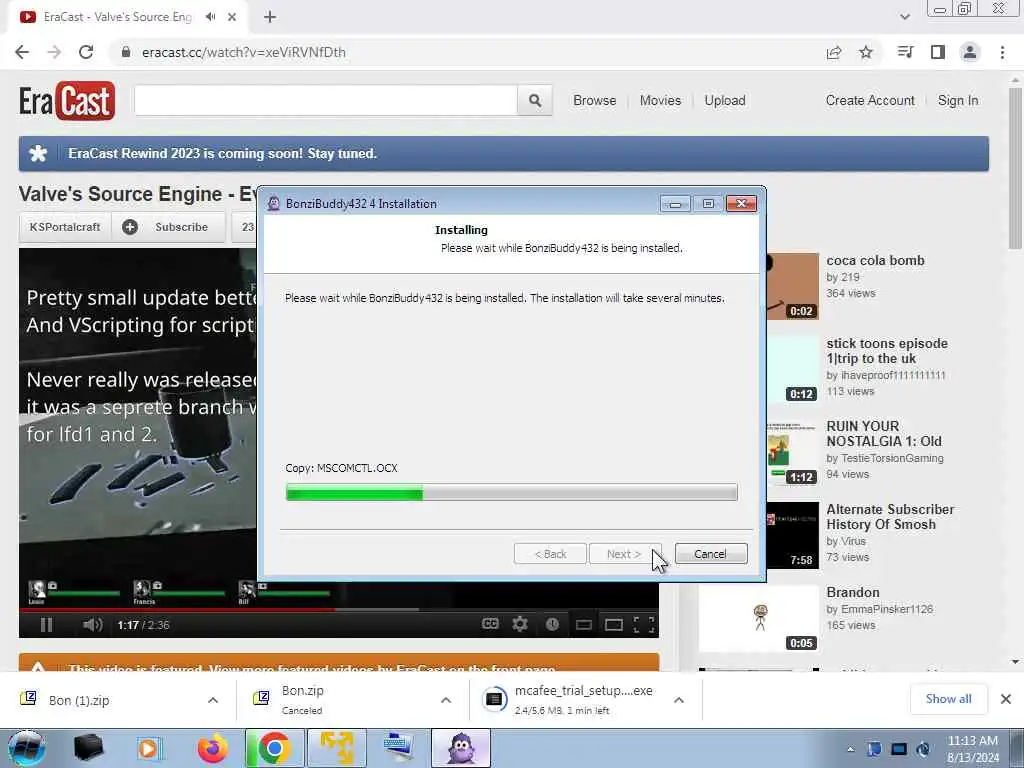This screenshot has height=768, width=1024.
Task: Open Firefox from the taskbar
Action: click(212, 748)
